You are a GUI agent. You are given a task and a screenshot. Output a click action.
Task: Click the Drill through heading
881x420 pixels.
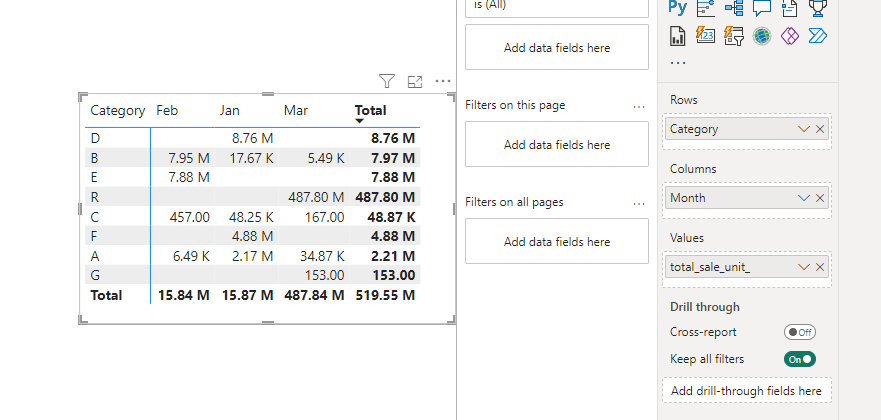705,307
